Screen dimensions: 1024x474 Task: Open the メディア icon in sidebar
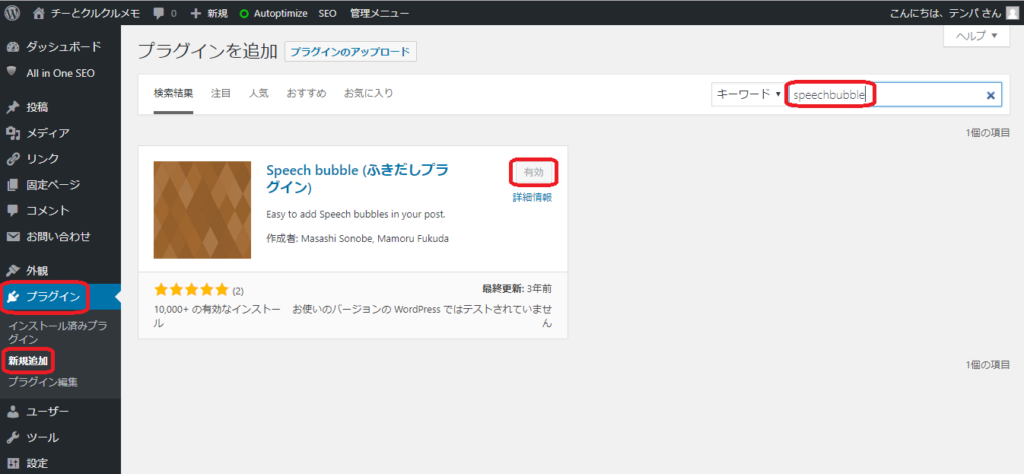click(12, 133)
